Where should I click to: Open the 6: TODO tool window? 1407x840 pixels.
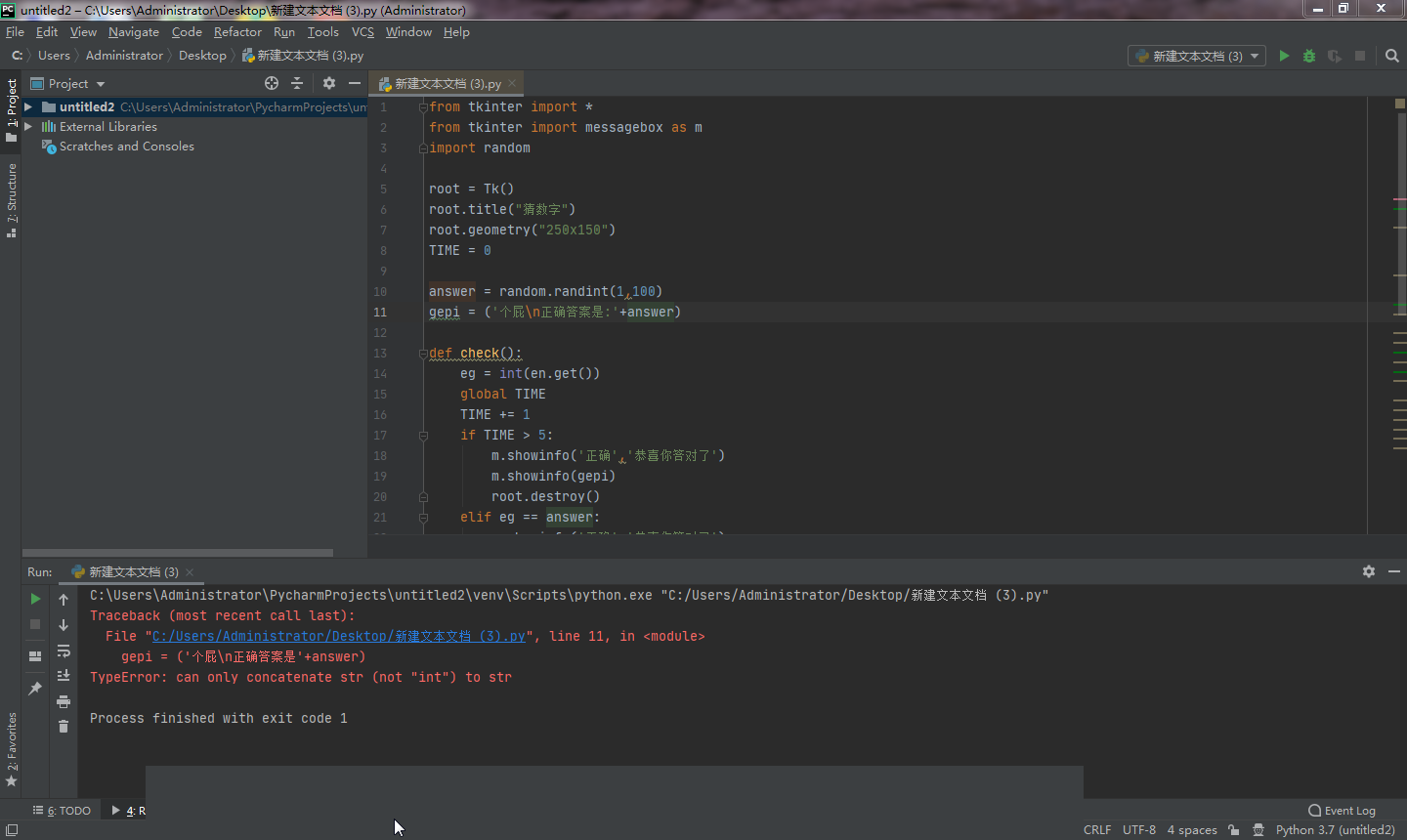[62, 811]
